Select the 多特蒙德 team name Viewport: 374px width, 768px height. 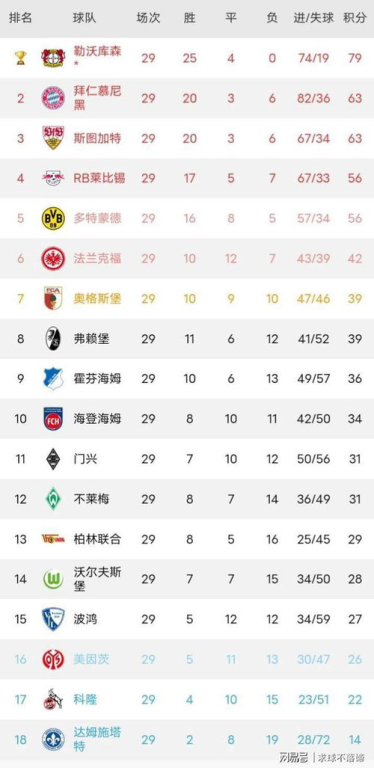[x=97, y=218]
